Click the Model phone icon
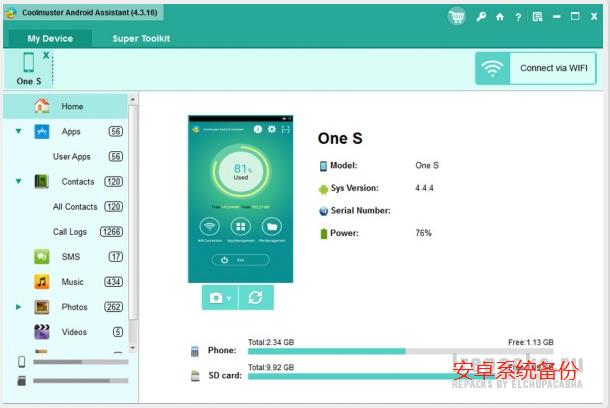The height and width of the screenshot is (408, 610). [x=323, y=166]
